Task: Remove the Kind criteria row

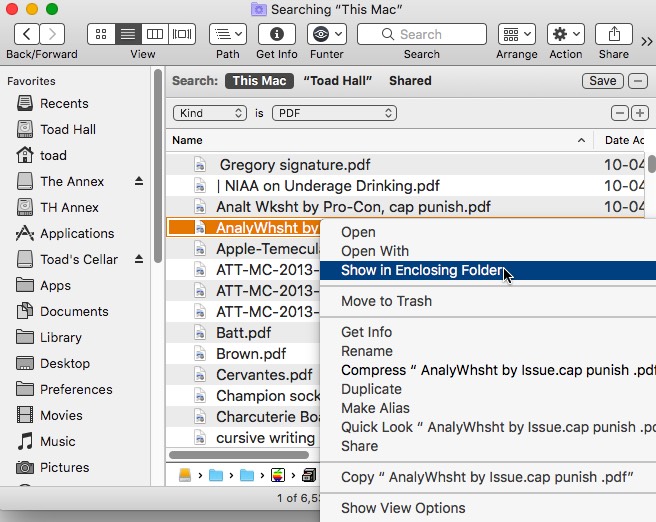Action: coord(620,113)
